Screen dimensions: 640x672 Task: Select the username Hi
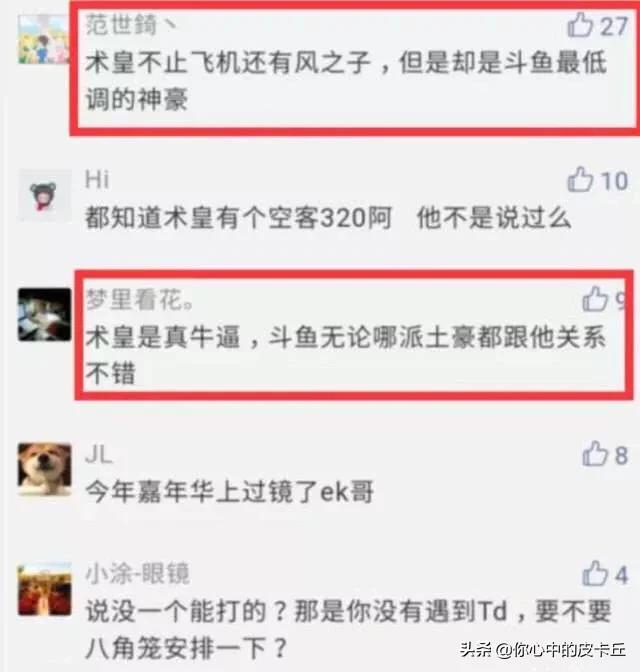pyautogui.click(x=97, y=179)
